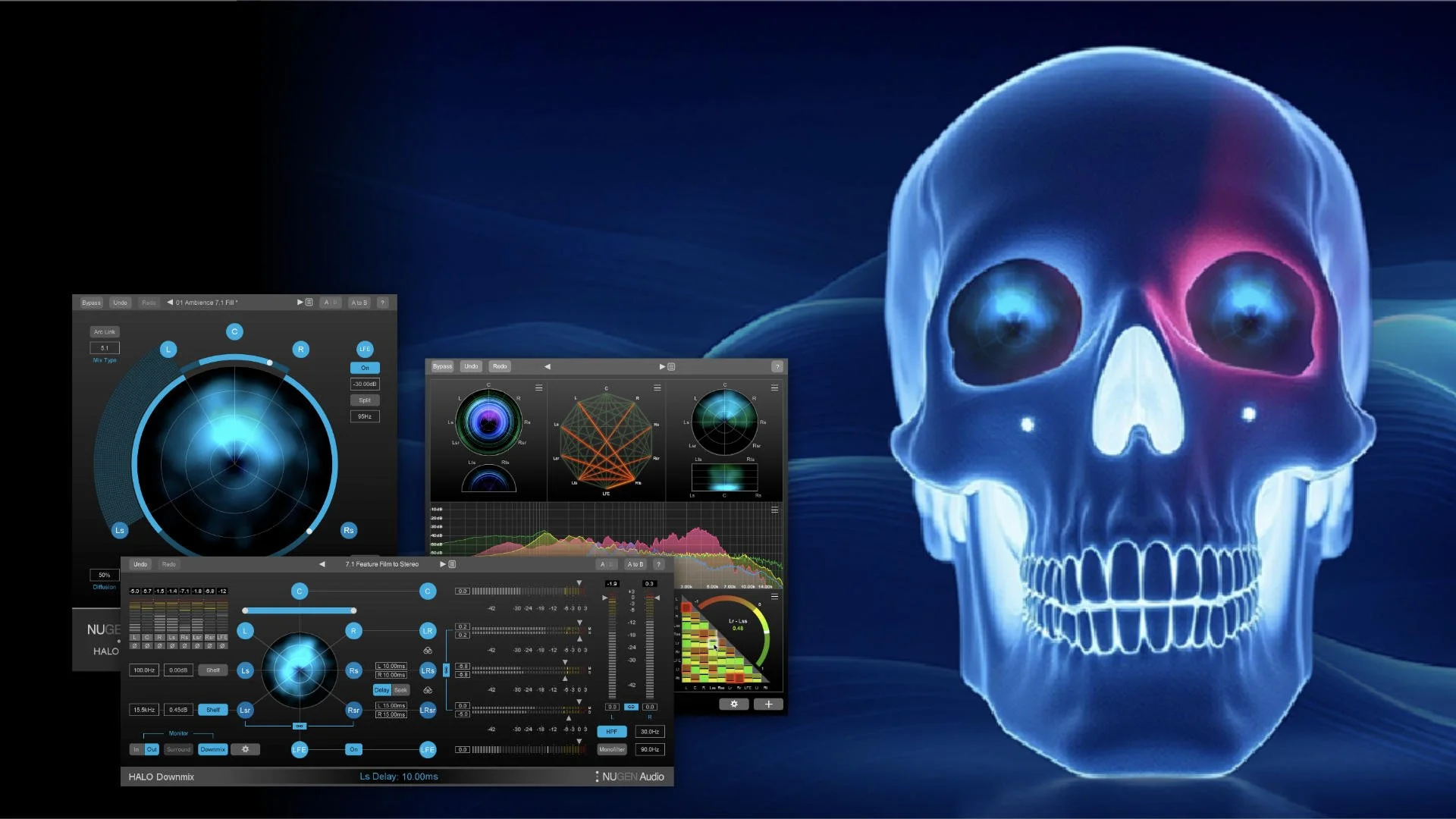Click previous preset arrow in analyzer window header
This screenshot has width=1456, height=819.
point(548,366)
